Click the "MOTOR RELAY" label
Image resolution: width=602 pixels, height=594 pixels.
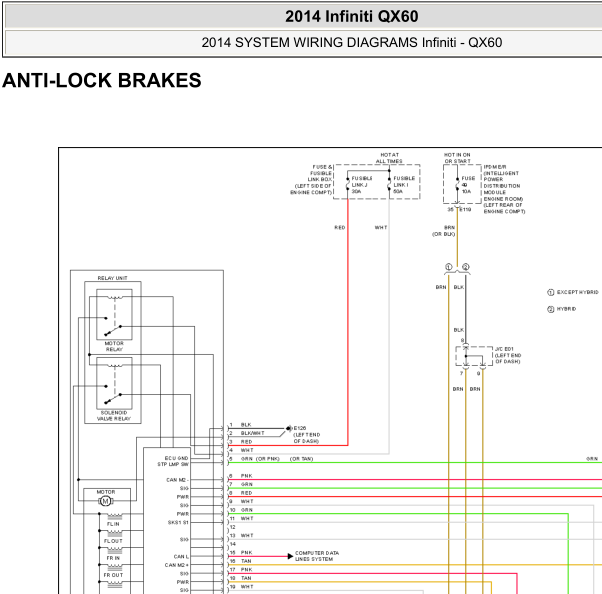(x=114, y=346)
